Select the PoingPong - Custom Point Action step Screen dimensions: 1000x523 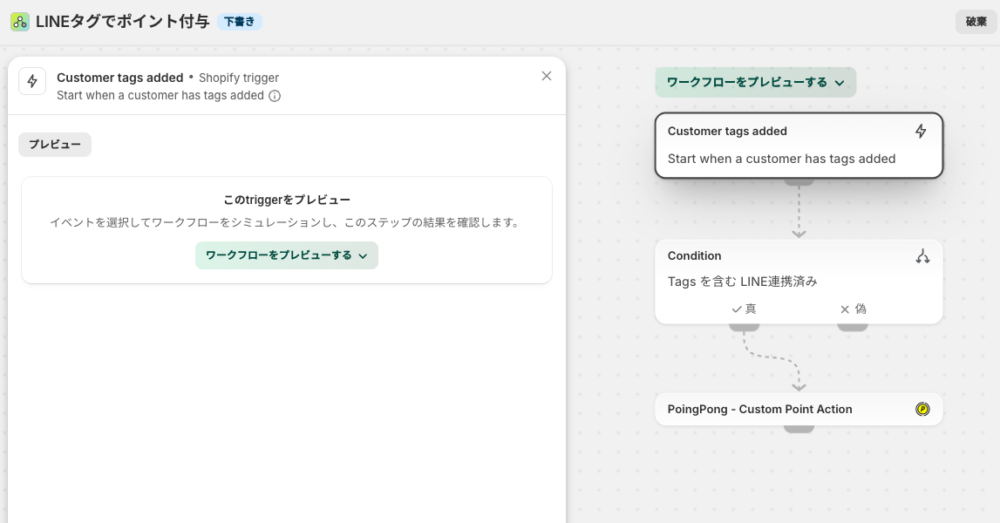(760, 409)
